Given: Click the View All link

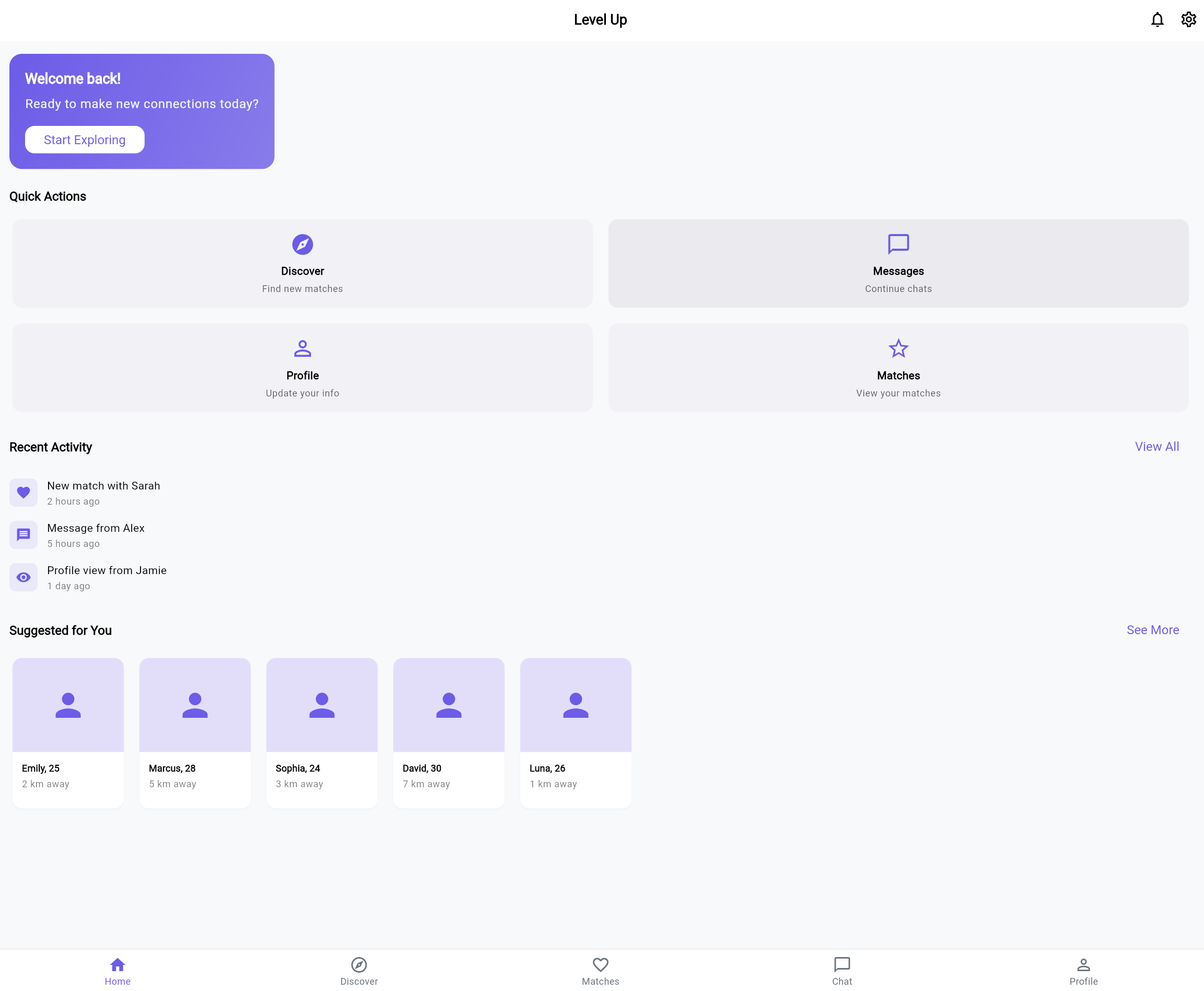Looking at the screenshot, I should point(1156,447).
